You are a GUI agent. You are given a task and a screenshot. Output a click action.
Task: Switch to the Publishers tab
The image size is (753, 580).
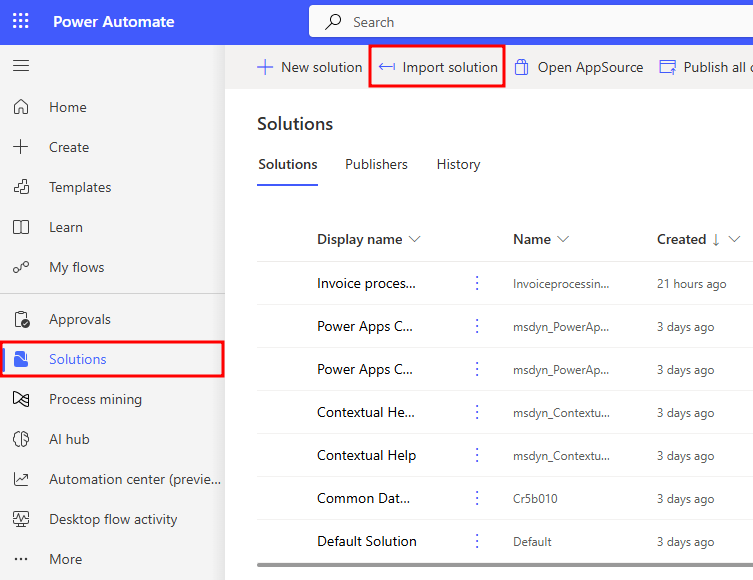coord(376,164)
